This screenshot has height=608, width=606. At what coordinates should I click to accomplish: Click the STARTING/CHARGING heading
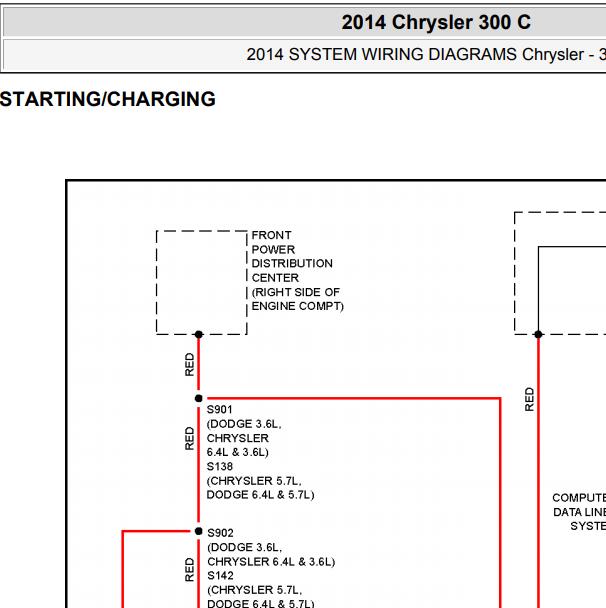pos(107,99)
